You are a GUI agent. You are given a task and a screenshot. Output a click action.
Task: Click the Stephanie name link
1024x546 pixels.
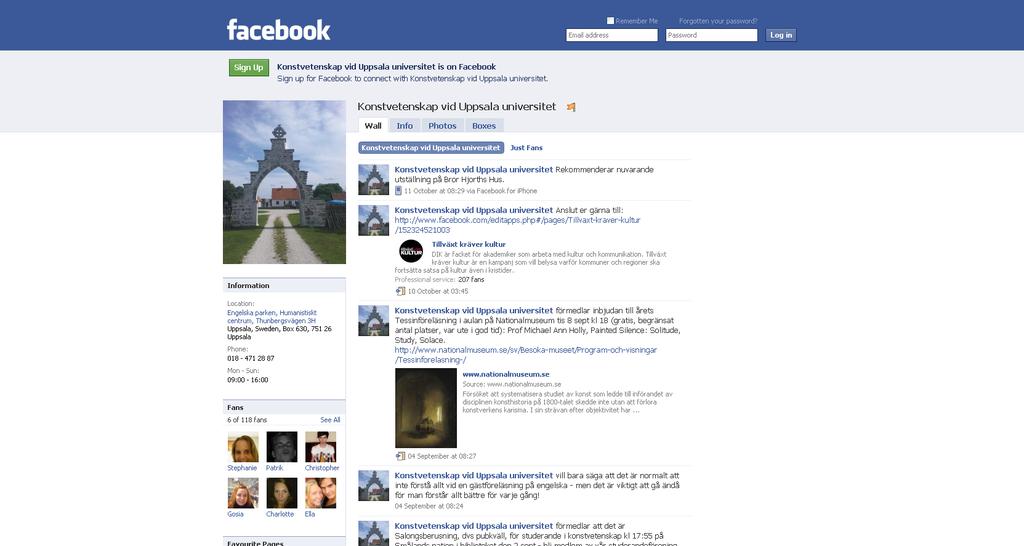pos(242,468)
